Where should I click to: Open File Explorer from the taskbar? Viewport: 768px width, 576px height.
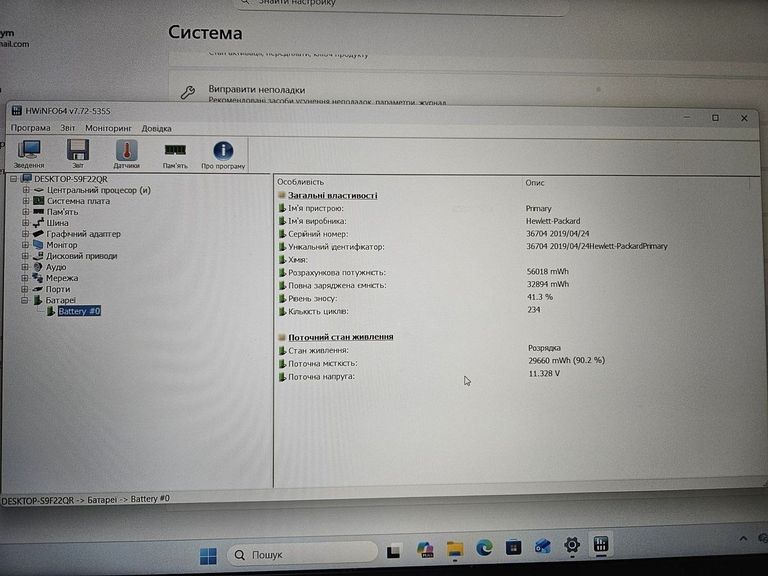coord(455,549)
